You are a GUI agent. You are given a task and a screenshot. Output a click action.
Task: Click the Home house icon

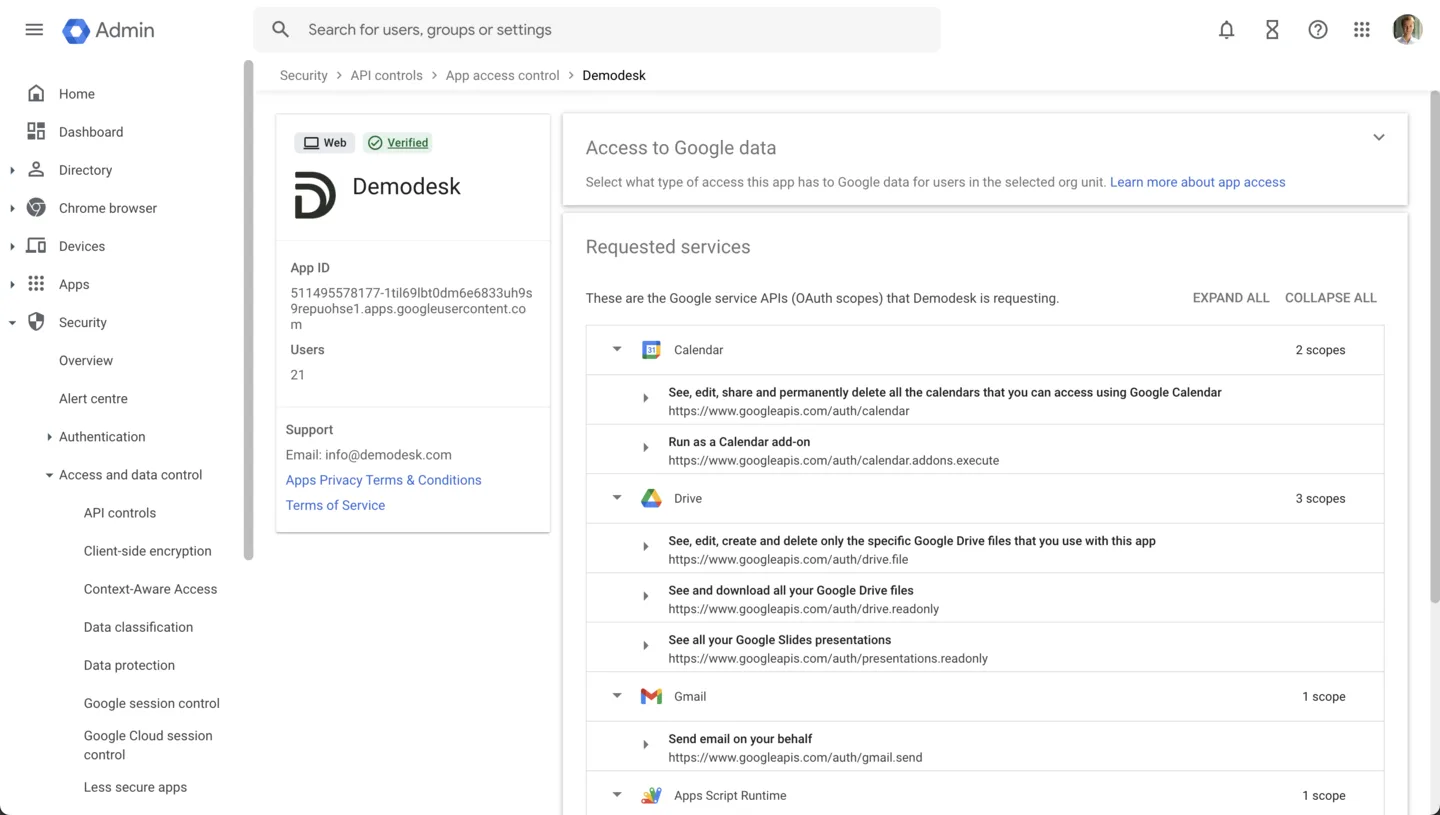pos(36,94)
